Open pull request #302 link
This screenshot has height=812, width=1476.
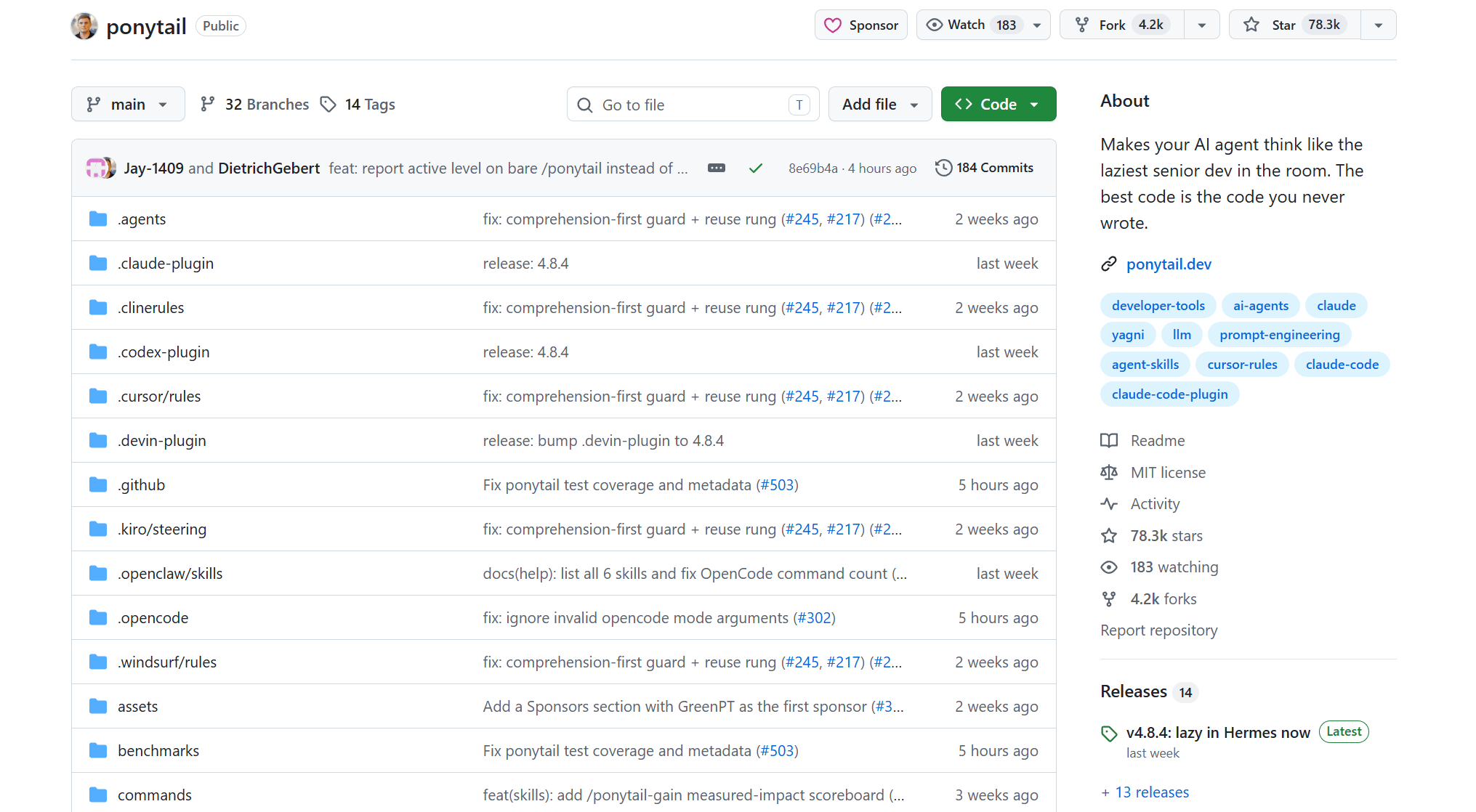[x=815, y=617]
